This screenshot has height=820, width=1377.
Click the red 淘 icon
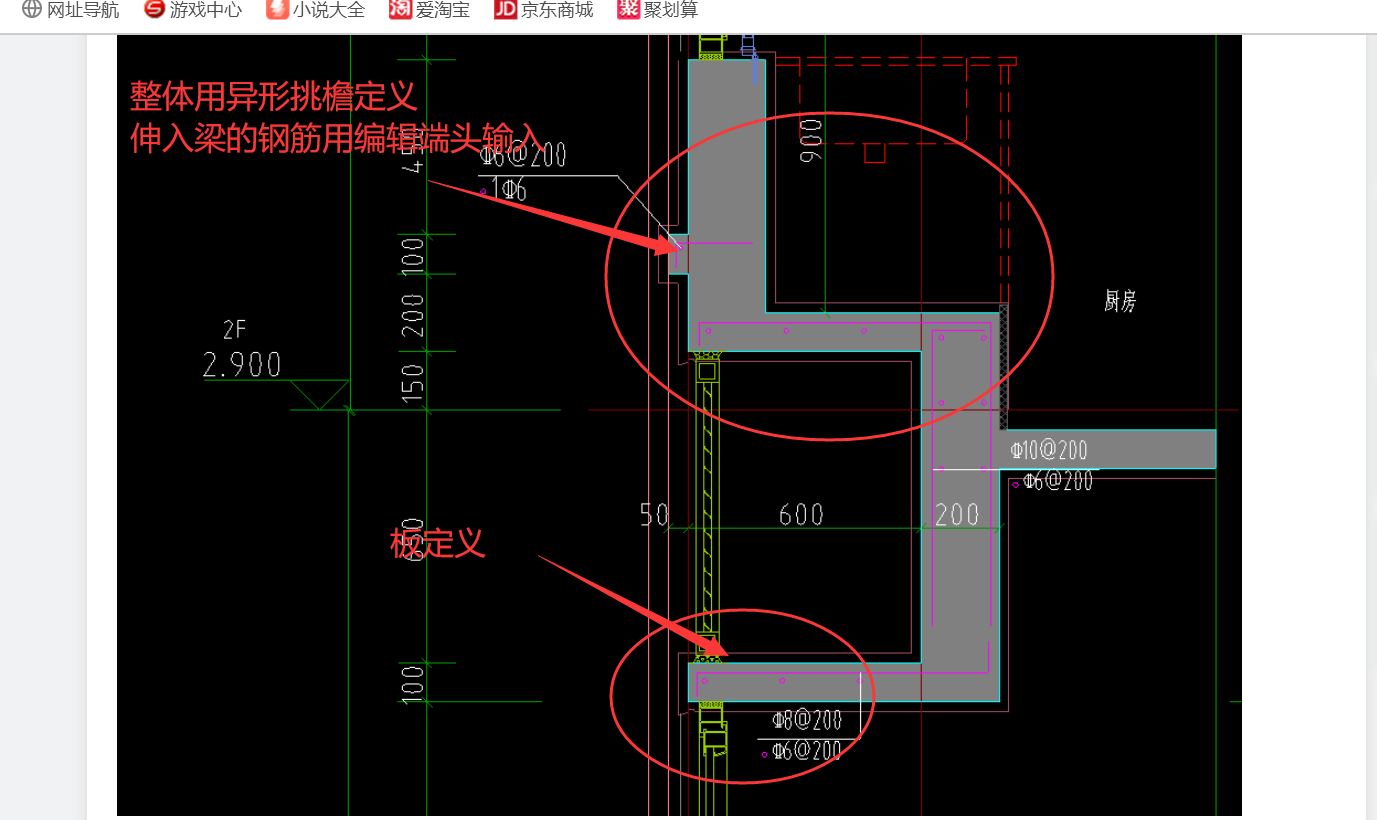tap(400, 10)
